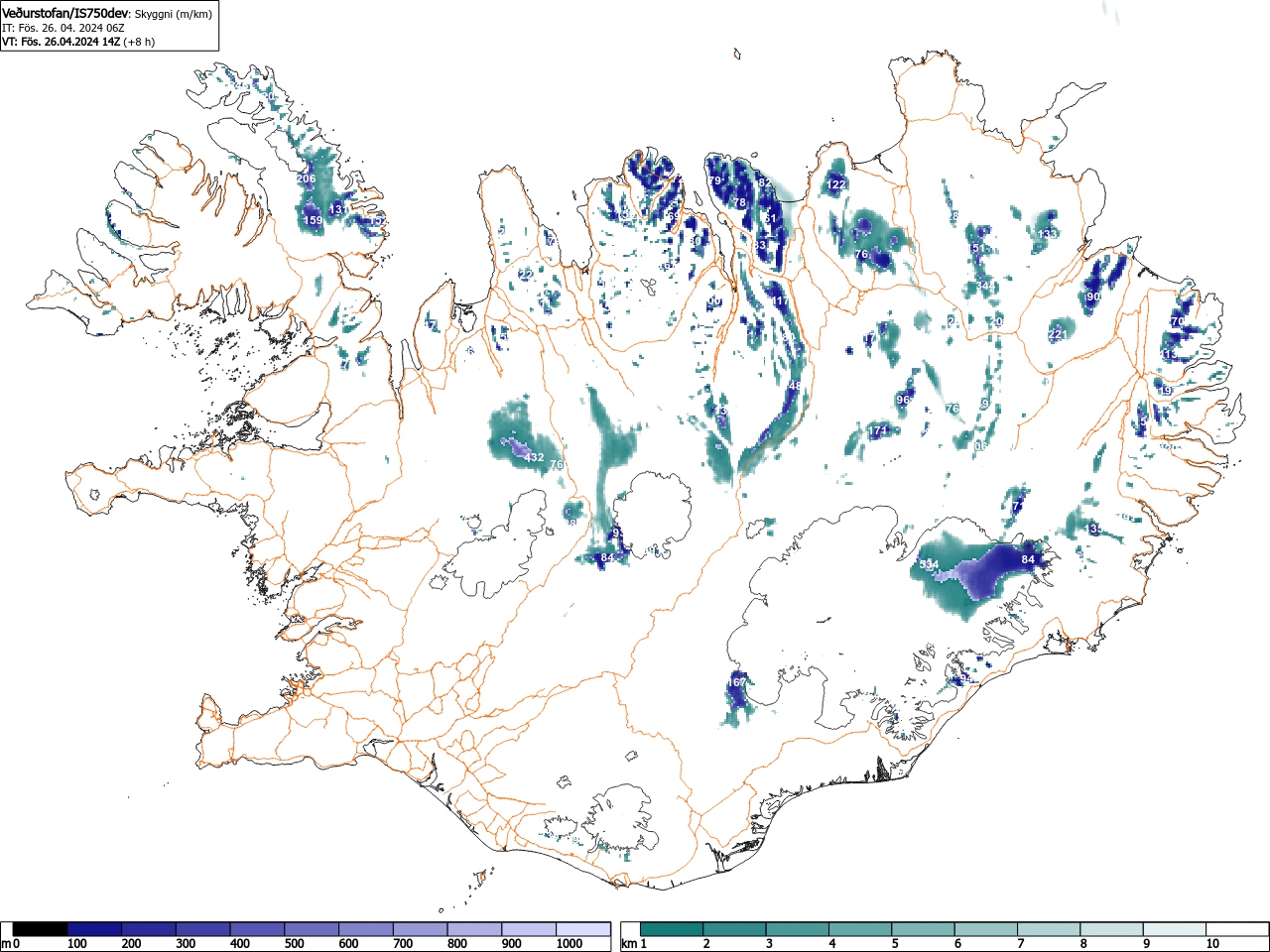The width and height of the screenshot is (1270, 952).
Task: Click the 5 tick label on km scale
Action: point(895,944)
